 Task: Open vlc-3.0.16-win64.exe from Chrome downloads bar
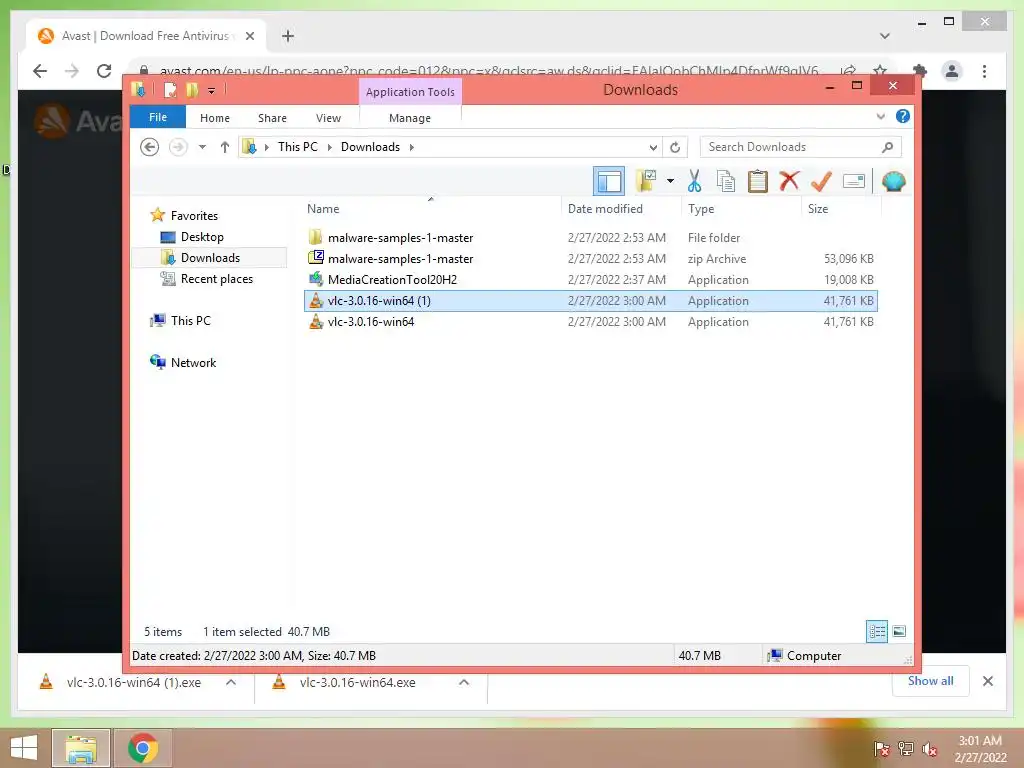pyautogui.click(x=357, y=682)
